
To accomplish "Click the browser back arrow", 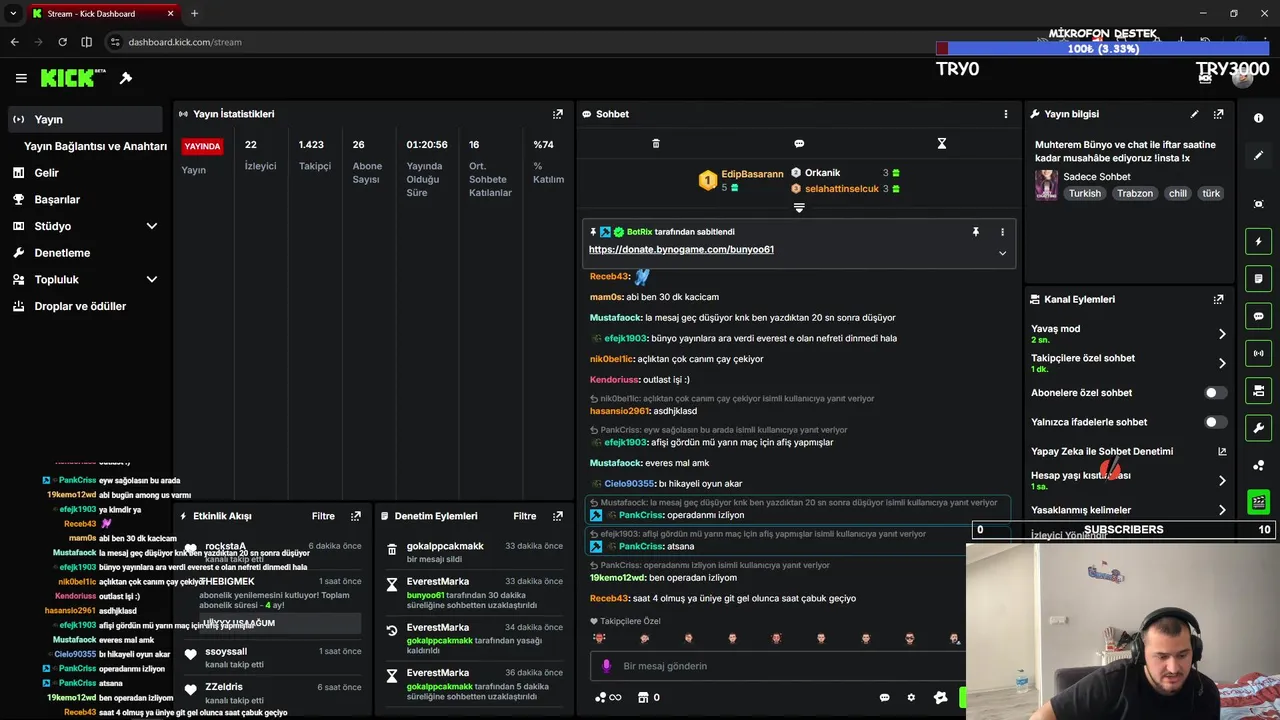I will click(x=14, y=42).
